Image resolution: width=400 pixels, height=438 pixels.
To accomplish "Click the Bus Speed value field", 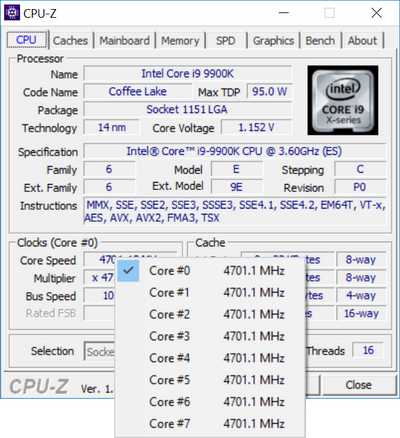I will tap(100, 296).
